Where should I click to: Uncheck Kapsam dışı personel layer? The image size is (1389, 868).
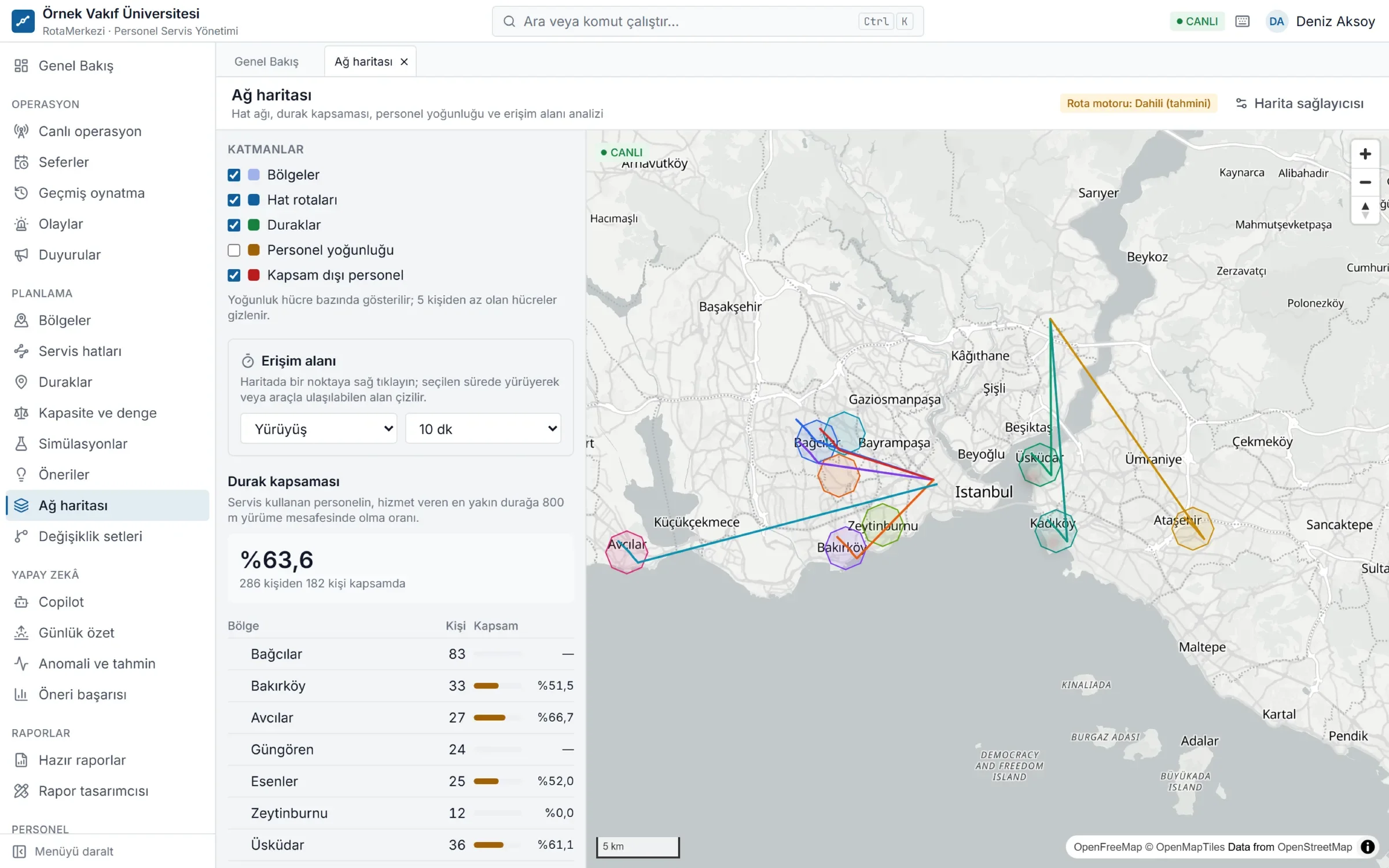(234, 275)
